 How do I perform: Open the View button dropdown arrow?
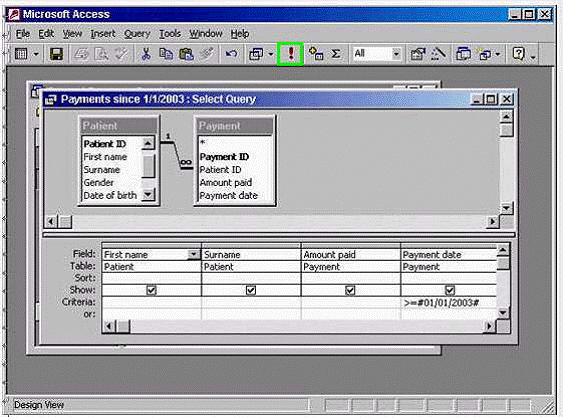coord(36,55)
